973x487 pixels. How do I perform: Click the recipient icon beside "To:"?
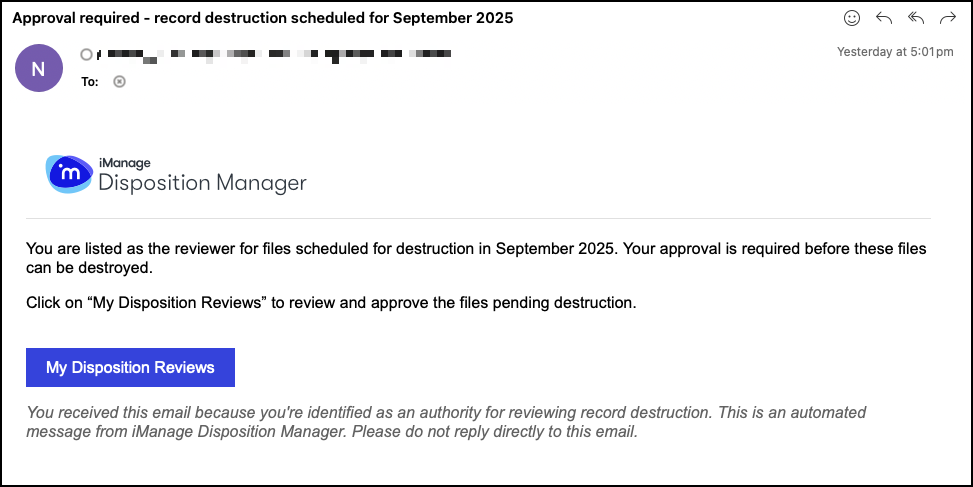(120, 82)
